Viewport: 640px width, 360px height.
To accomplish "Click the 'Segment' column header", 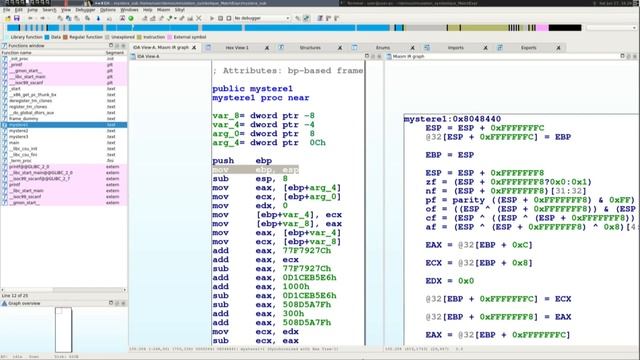I will (x=116, y=53).
